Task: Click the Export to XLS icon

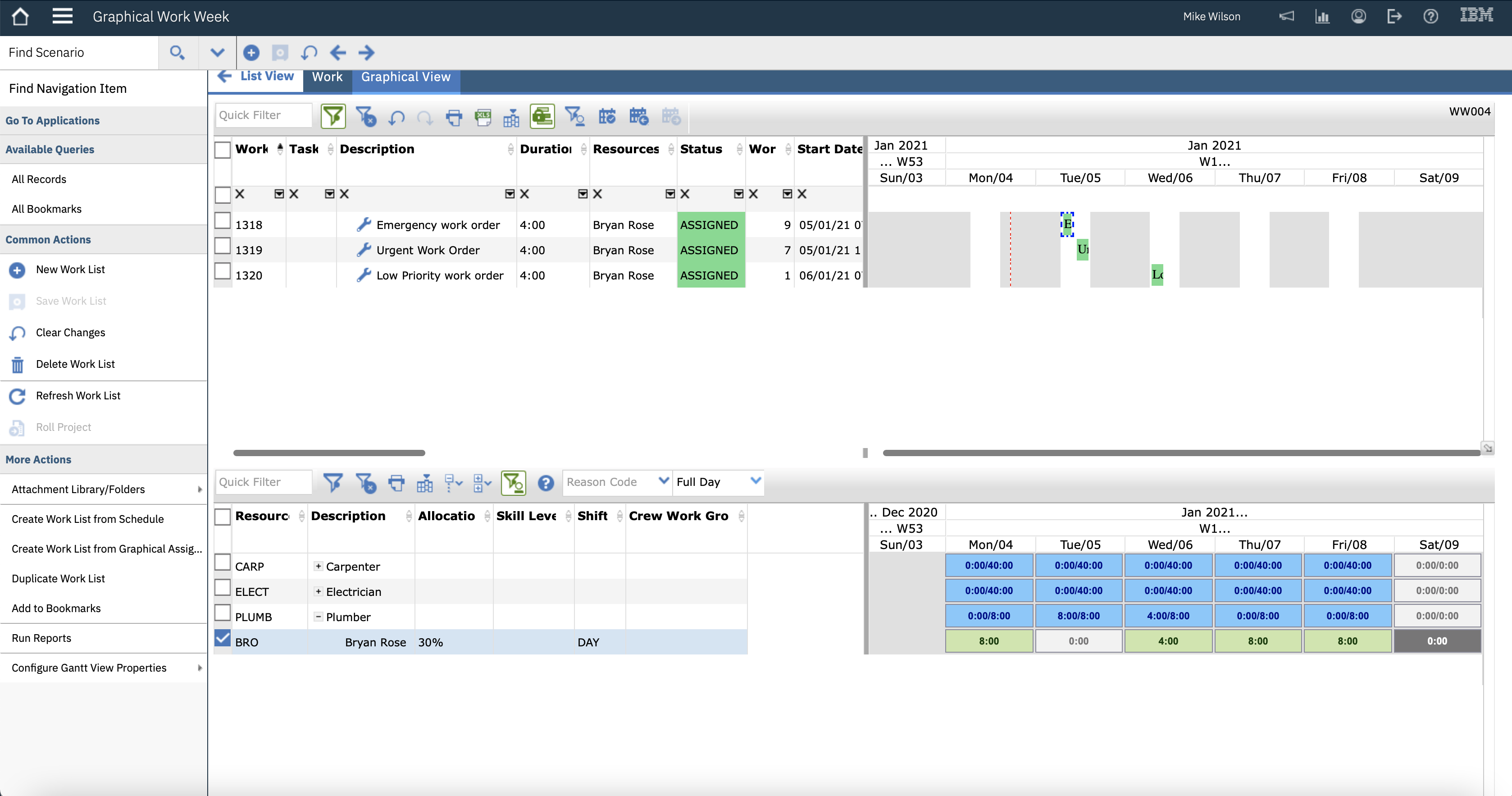Action: (x=483, y=117)
